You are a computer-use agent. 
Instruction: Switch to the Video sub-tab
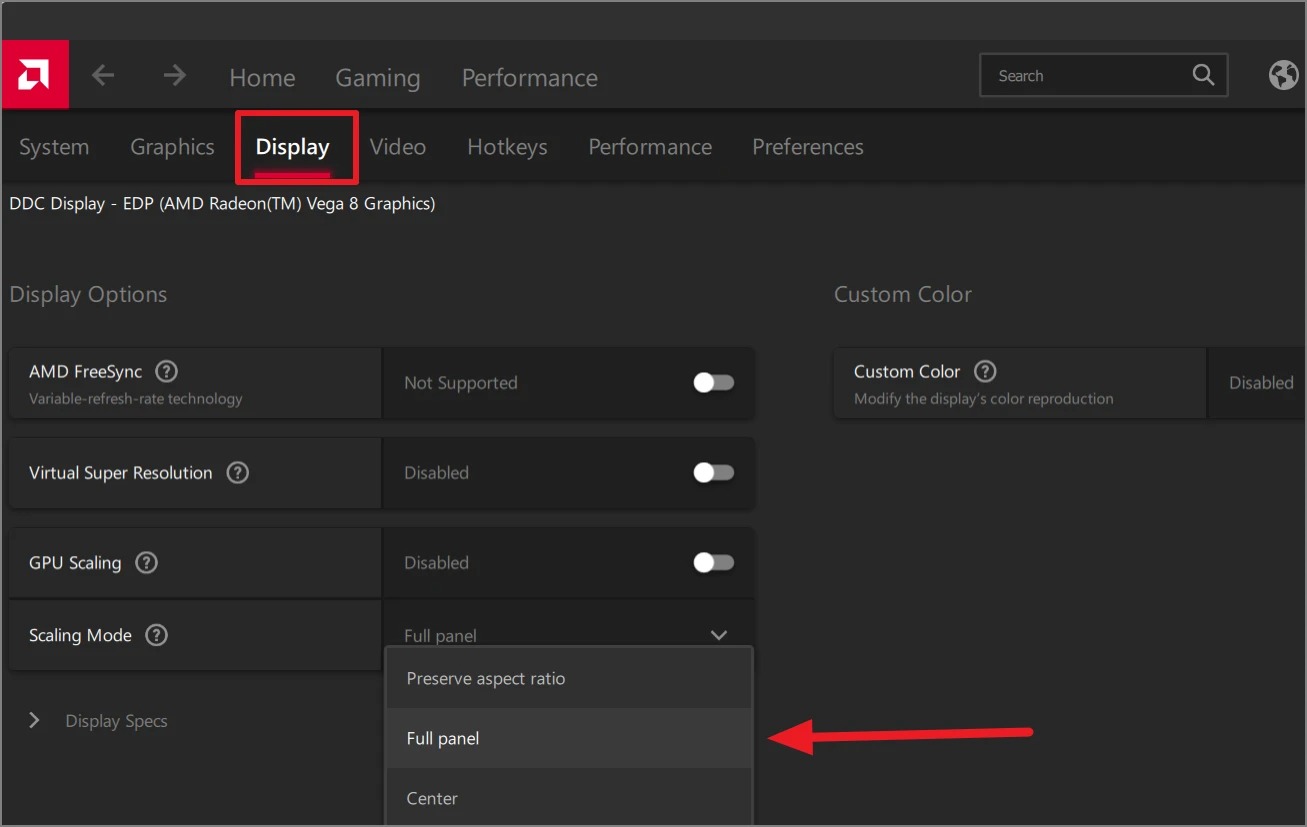click(398, 147)
